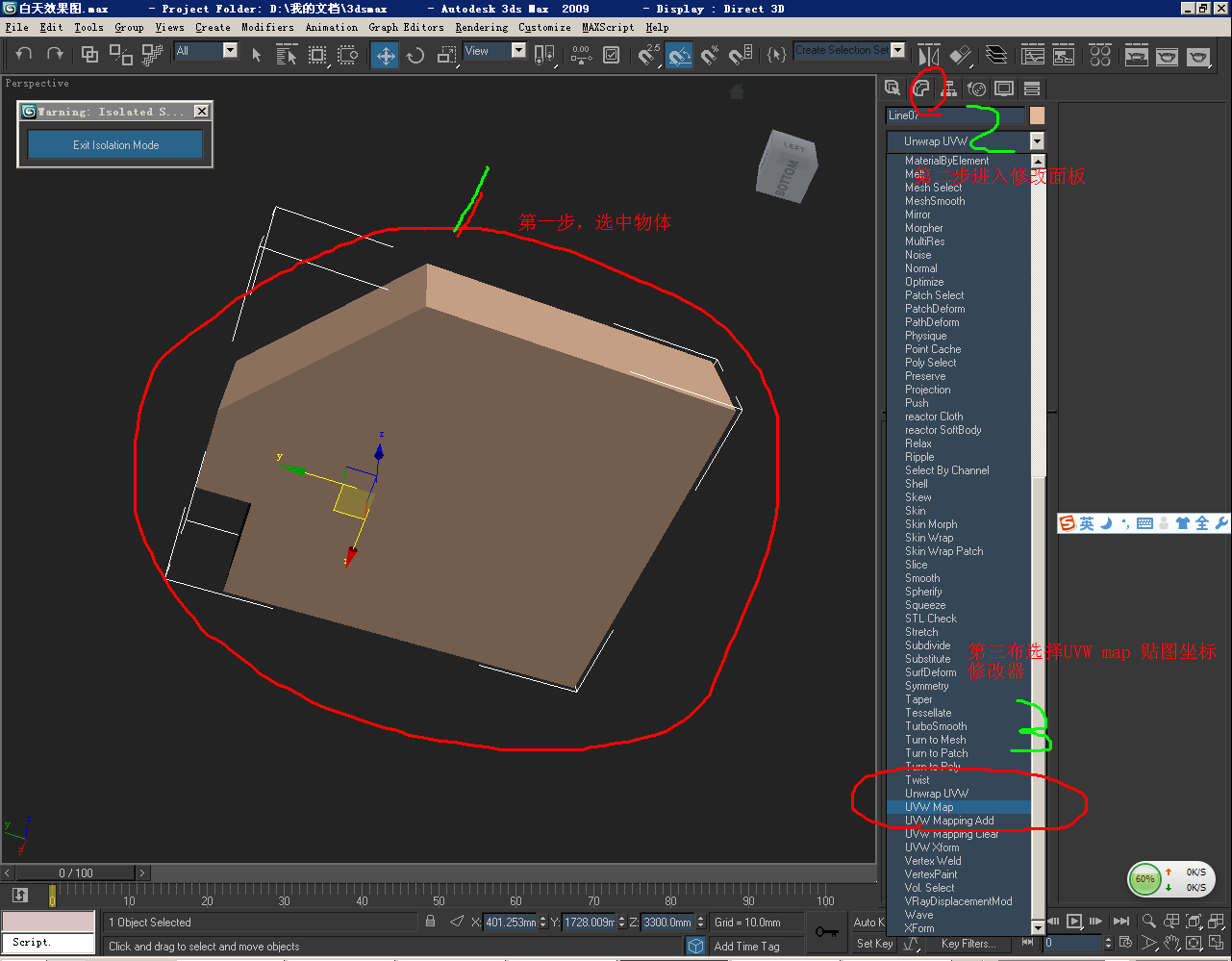Click the Key Filters button
The width and height of the screenshot is (1232, 961).
(968, 944)
